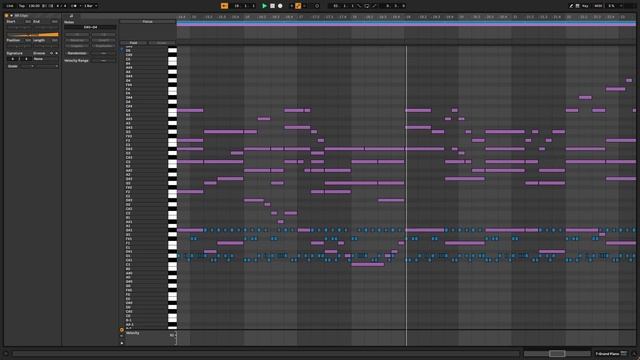Open the Notes tab icon in clip view
The height and width of the screenshot is (360, 640).
point(71,16)
